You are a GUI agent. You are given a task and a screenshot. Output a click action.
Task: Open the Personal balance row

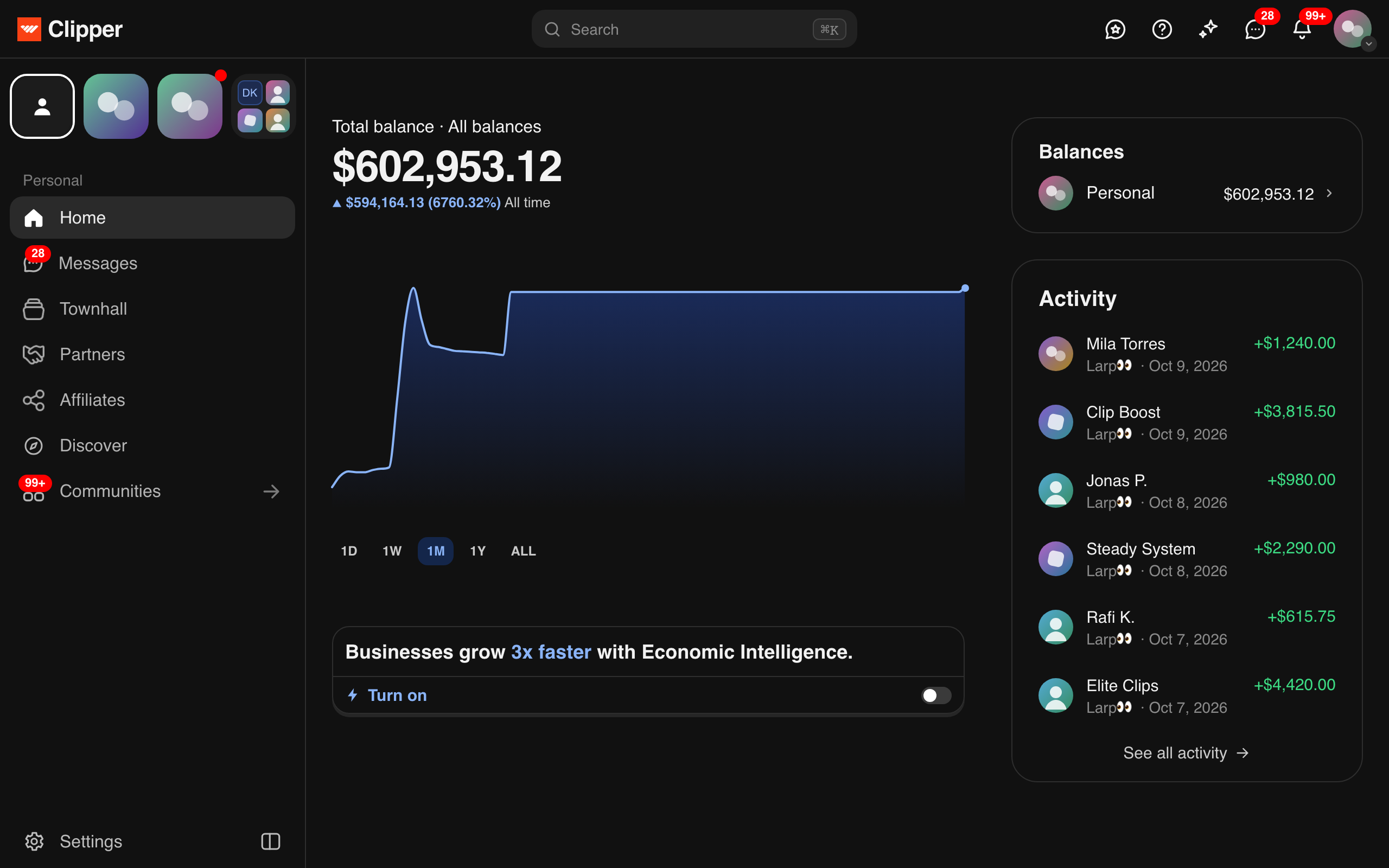[1187, 194]
